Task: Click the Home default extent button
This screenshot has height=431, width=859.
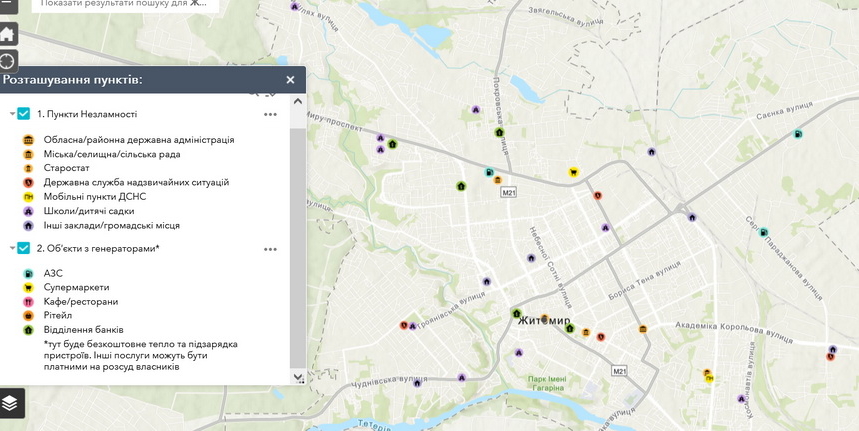Action: pos(7,34)
